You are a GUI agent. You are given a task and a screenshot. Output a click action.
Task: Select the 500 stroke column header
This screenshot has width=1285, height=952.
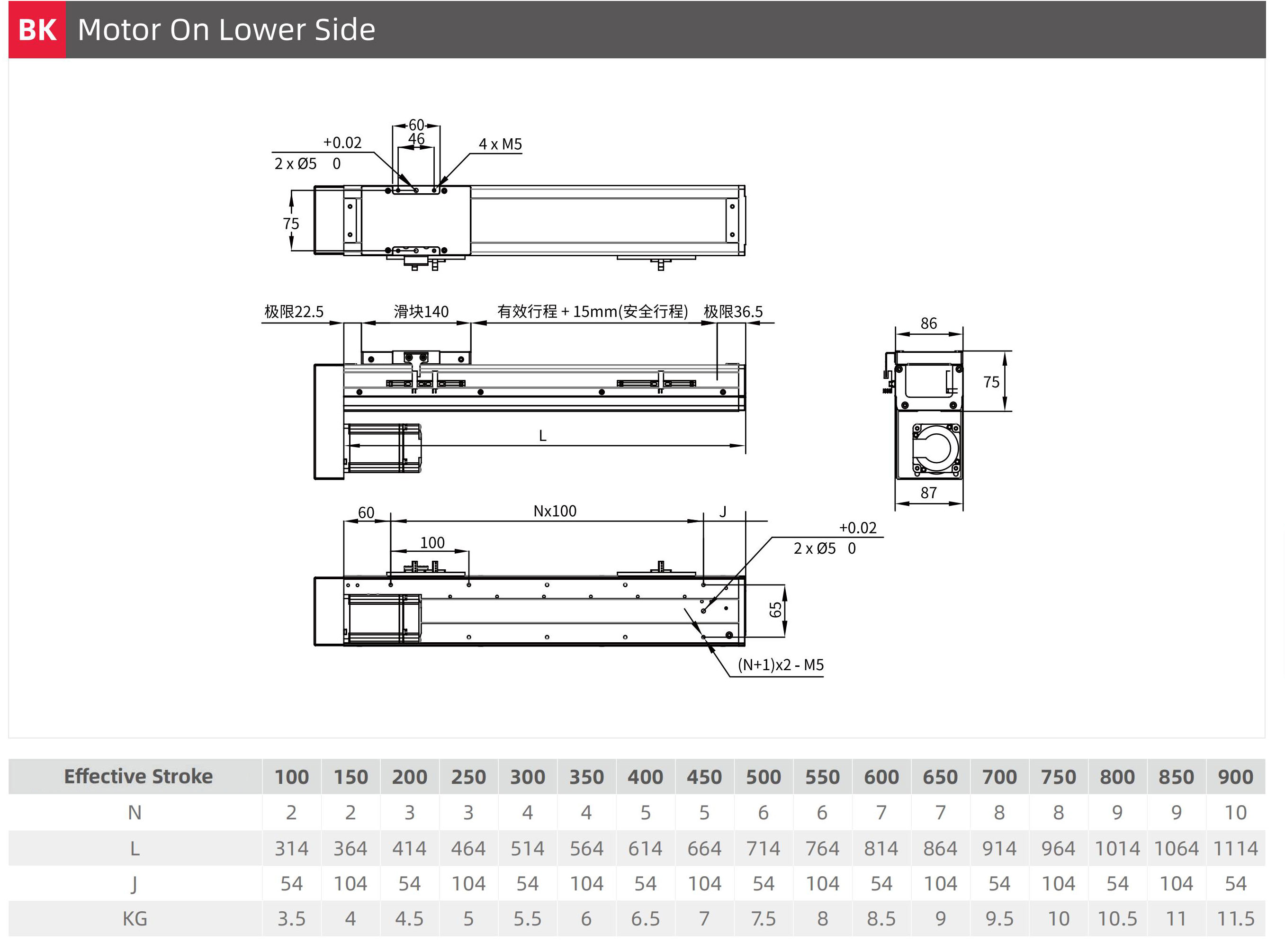[763, 777]
